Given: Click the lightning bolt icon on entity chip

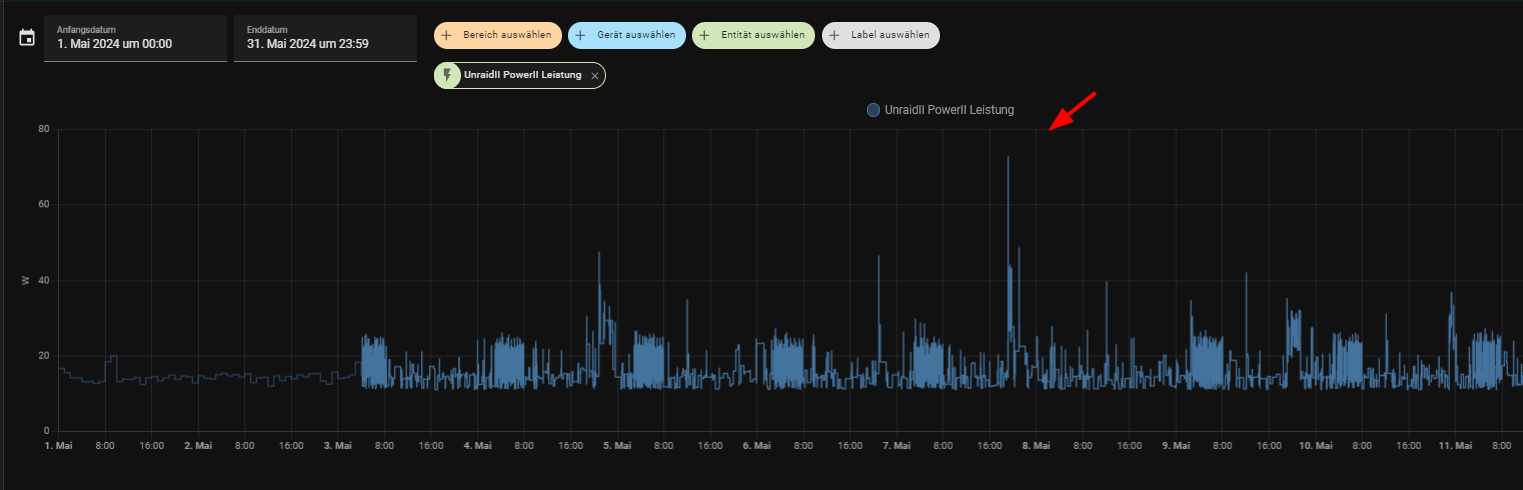Looking at the screenshot, I should click(x=447, y=75).
